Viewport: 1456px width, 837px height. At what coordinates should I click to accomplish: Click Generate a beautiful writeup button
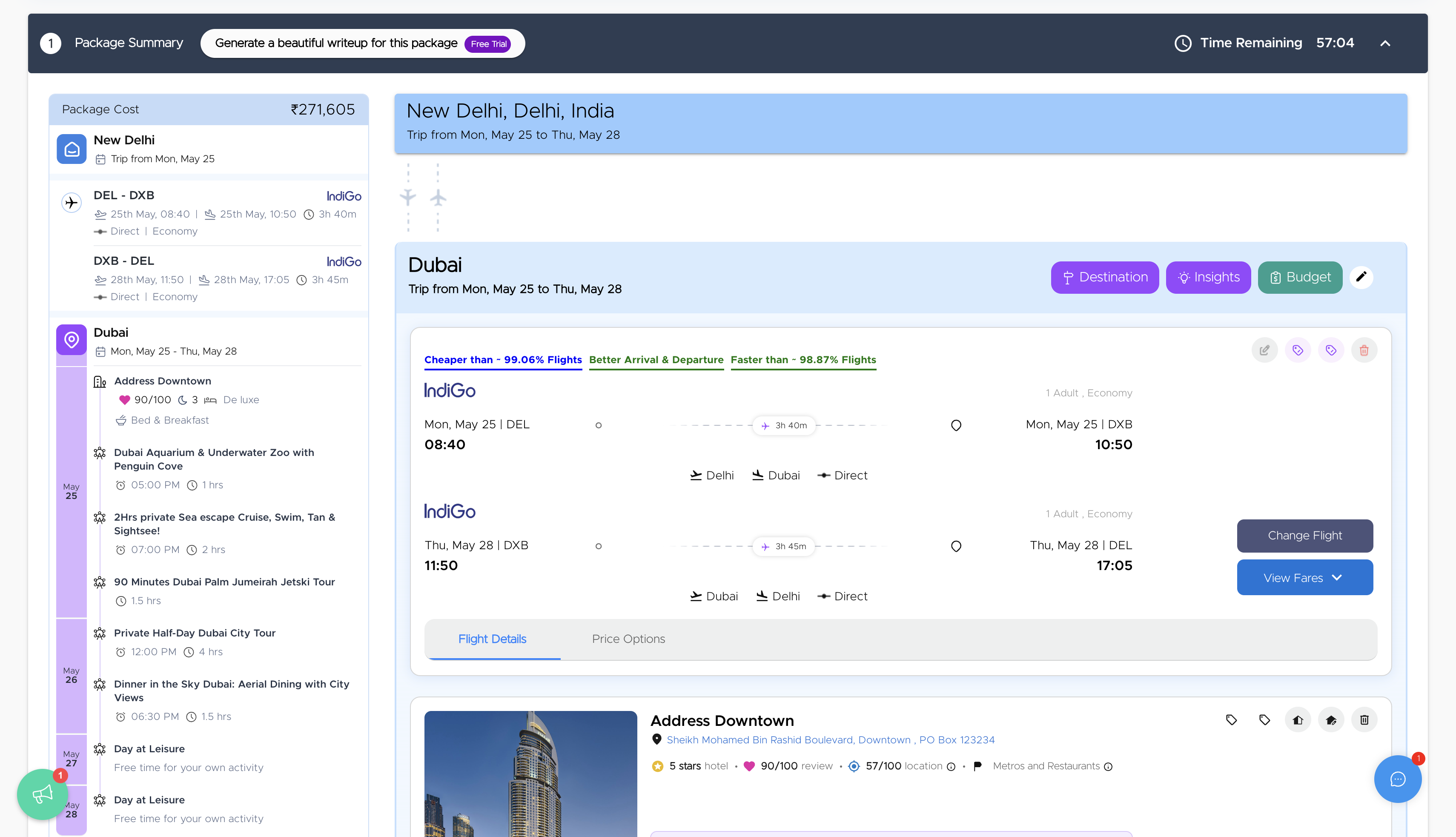coord(362,43)
